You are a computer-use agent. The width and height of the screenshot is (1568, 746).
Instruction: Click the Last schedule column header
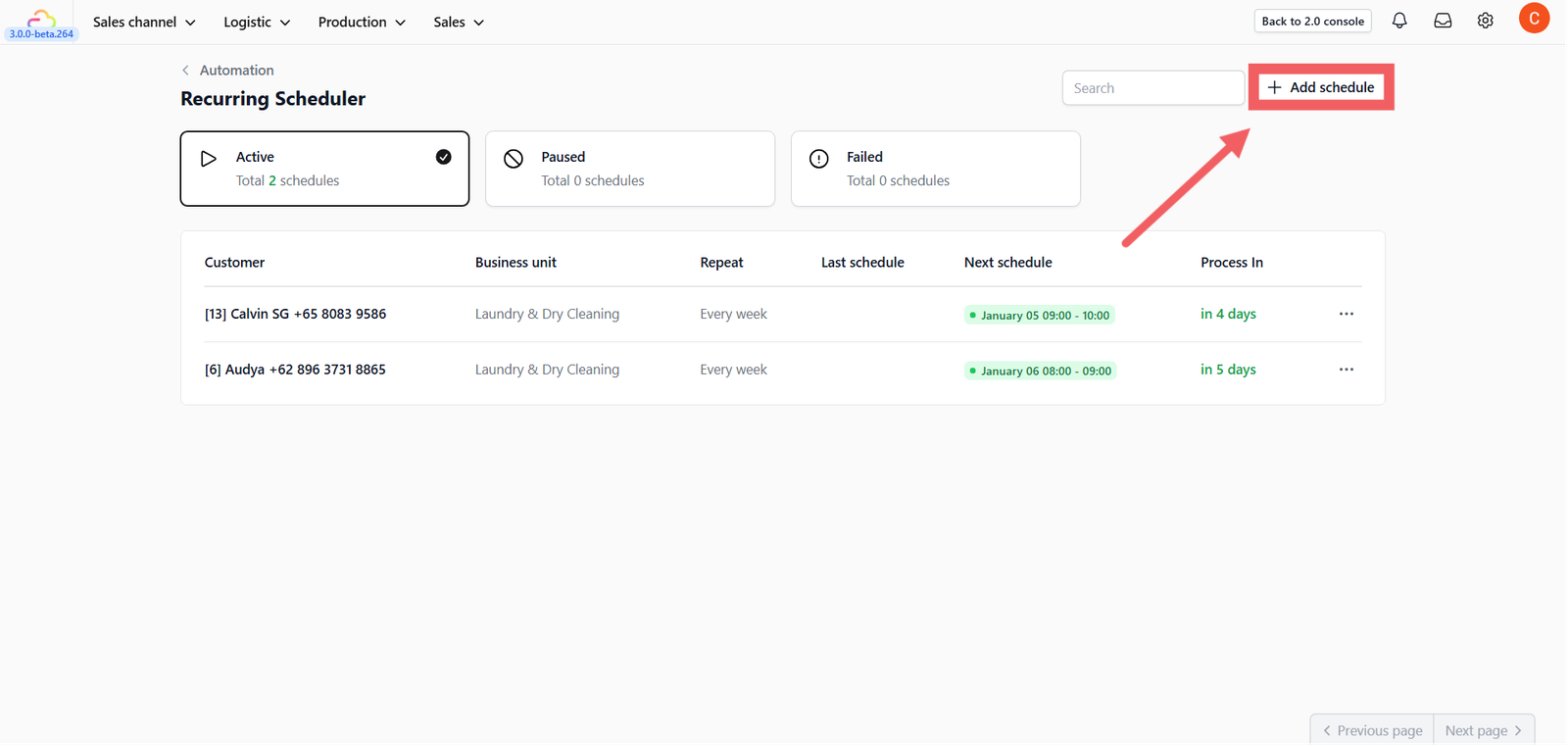point(862,263)
